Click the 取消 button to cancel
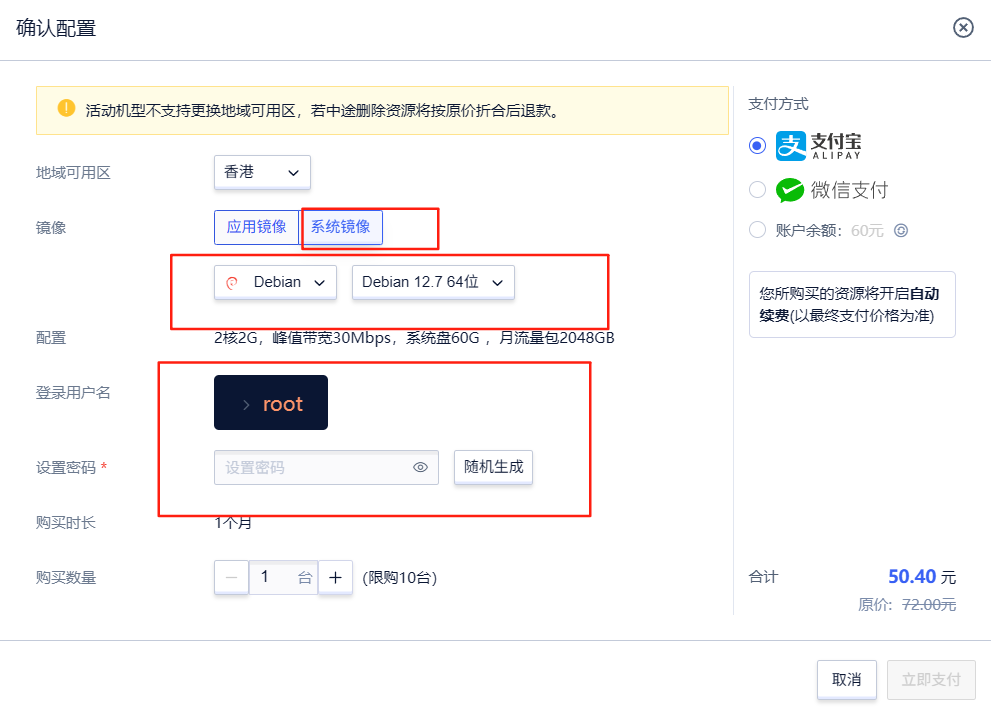The width and height of the screenshot is (991, 715). click(846, 679)
